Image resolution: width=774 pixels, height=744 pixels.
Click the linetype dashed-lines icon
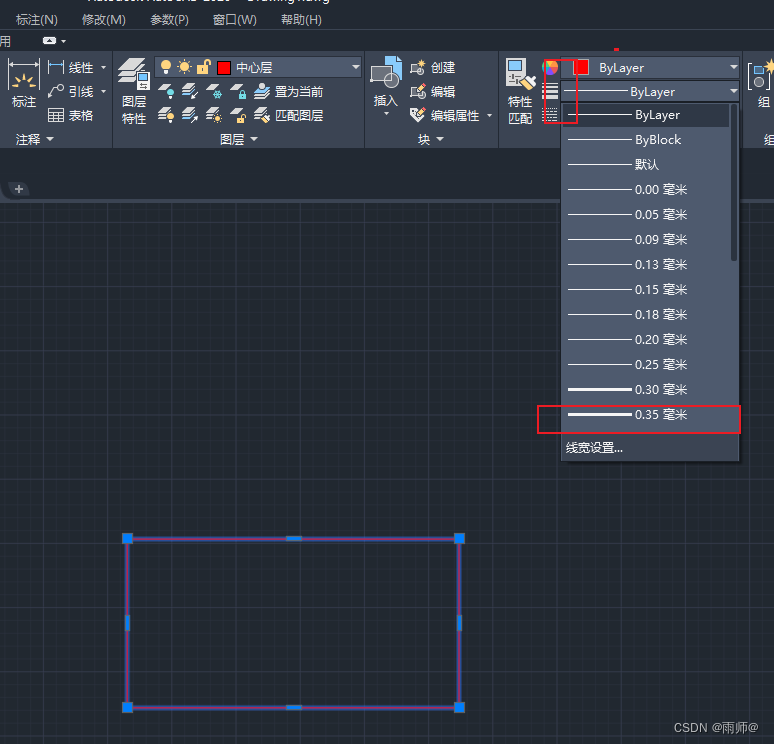click(x=550, y=116)
